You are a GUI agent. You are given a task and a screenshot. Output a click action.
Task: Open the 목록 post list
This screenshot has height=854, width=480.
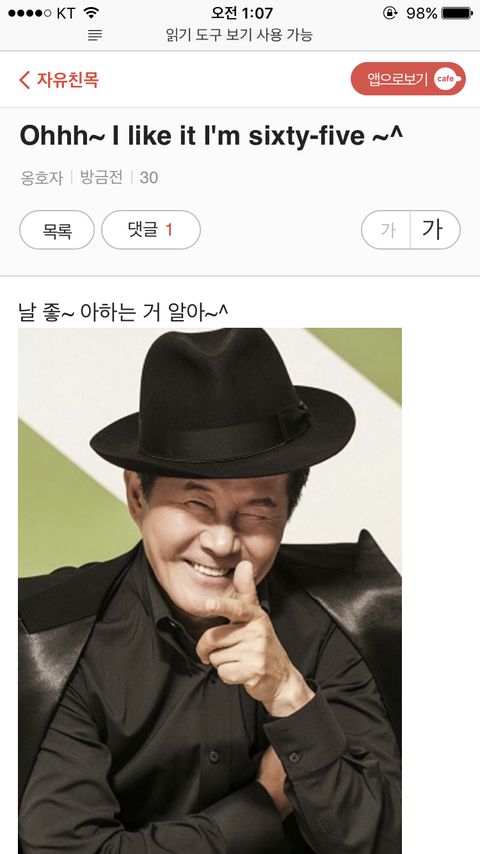pos(57,230)
